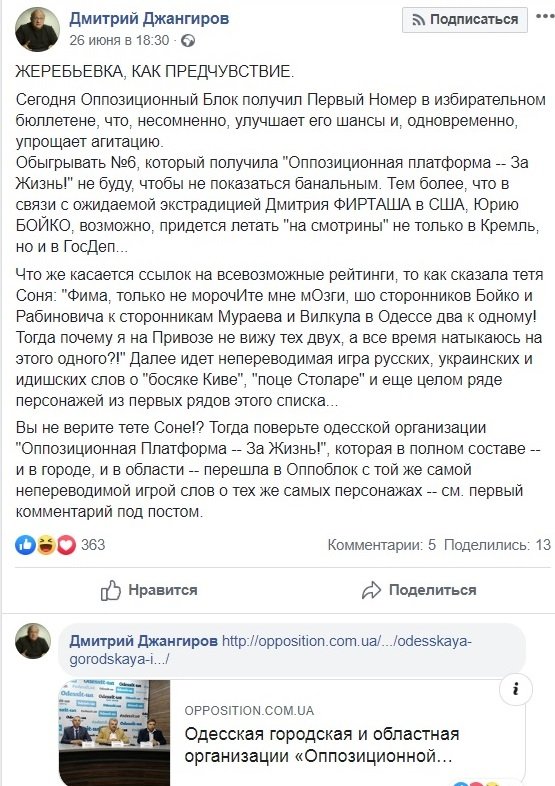Screen dimensions: 555x786
Task: Open the press-conference link preview thumbnail
Action: 114,732
